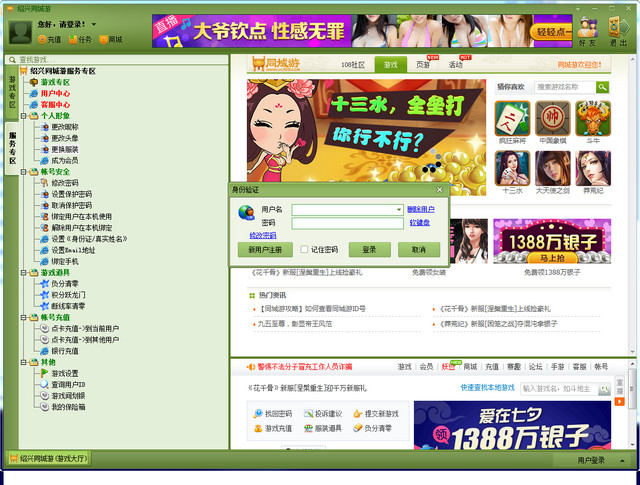
Task: Select 更改昵称 tree item
Action: [x=59, y=127]
